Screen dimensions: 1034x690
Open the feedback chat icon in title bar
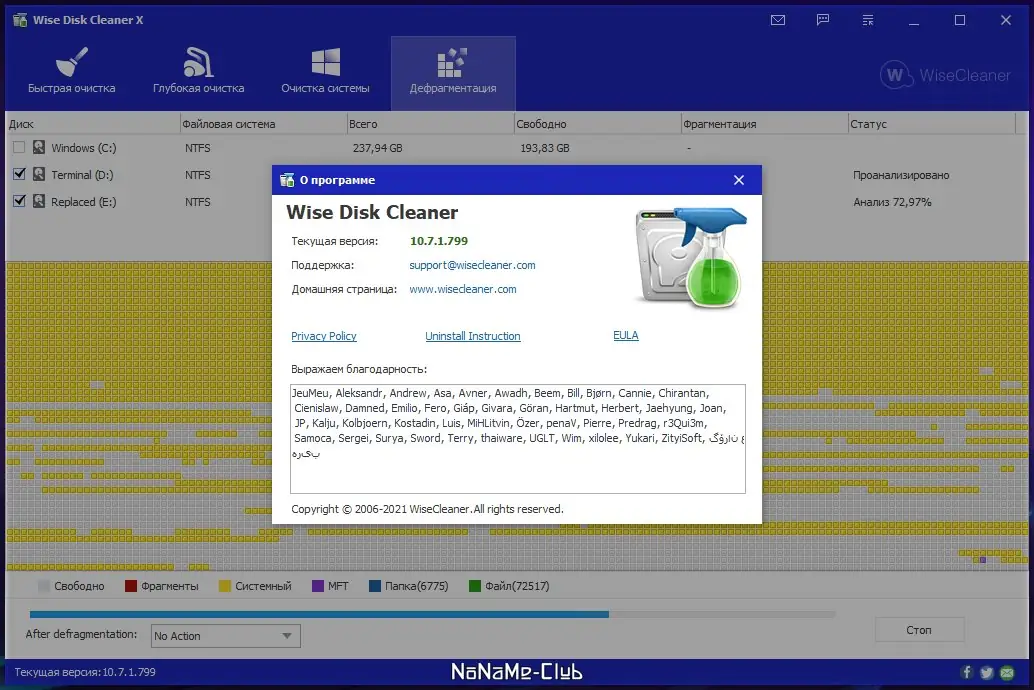click(822, 20)
